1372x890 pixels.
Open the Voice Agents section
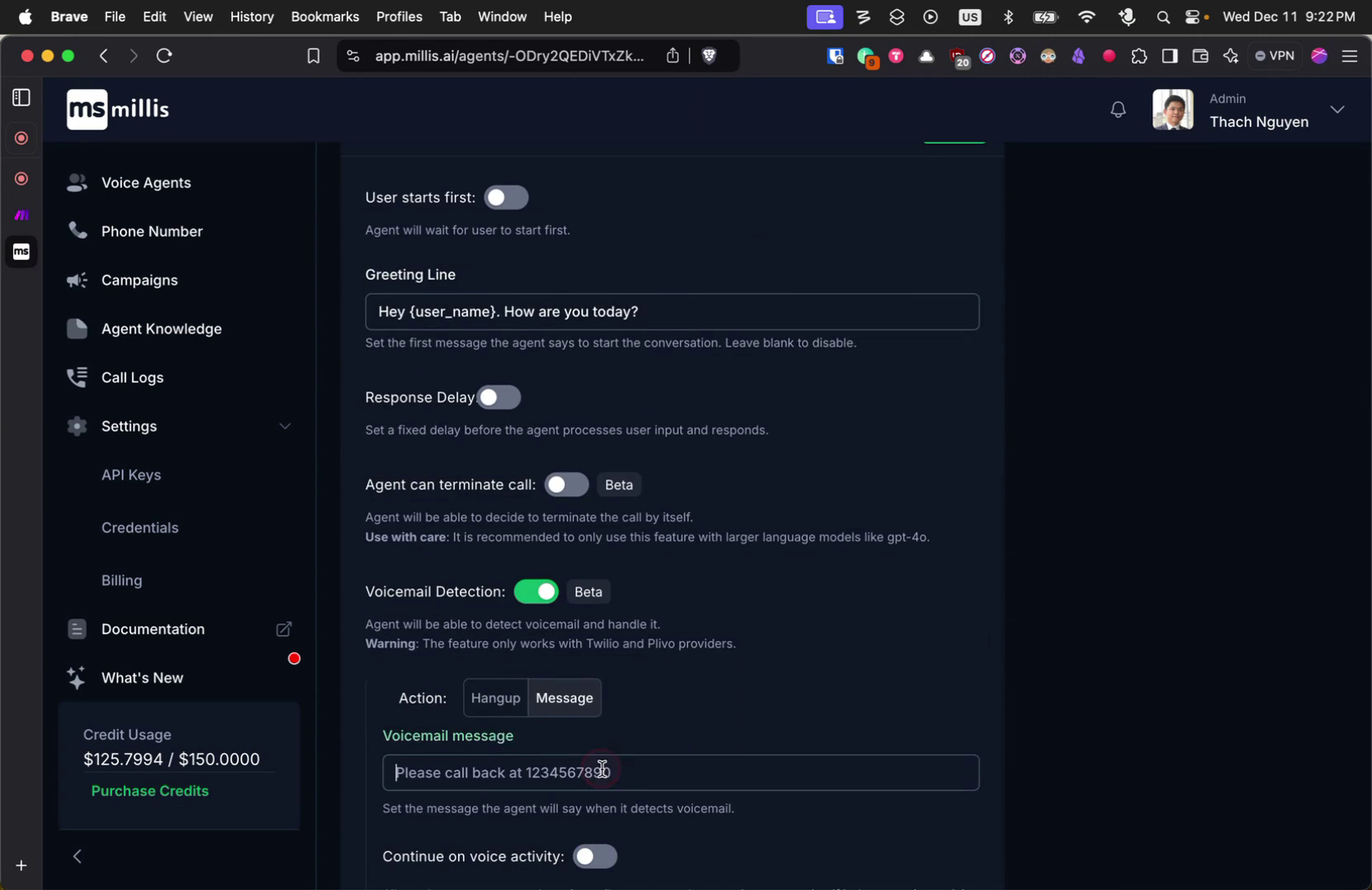pyautogui.click(x=145, y=182)
